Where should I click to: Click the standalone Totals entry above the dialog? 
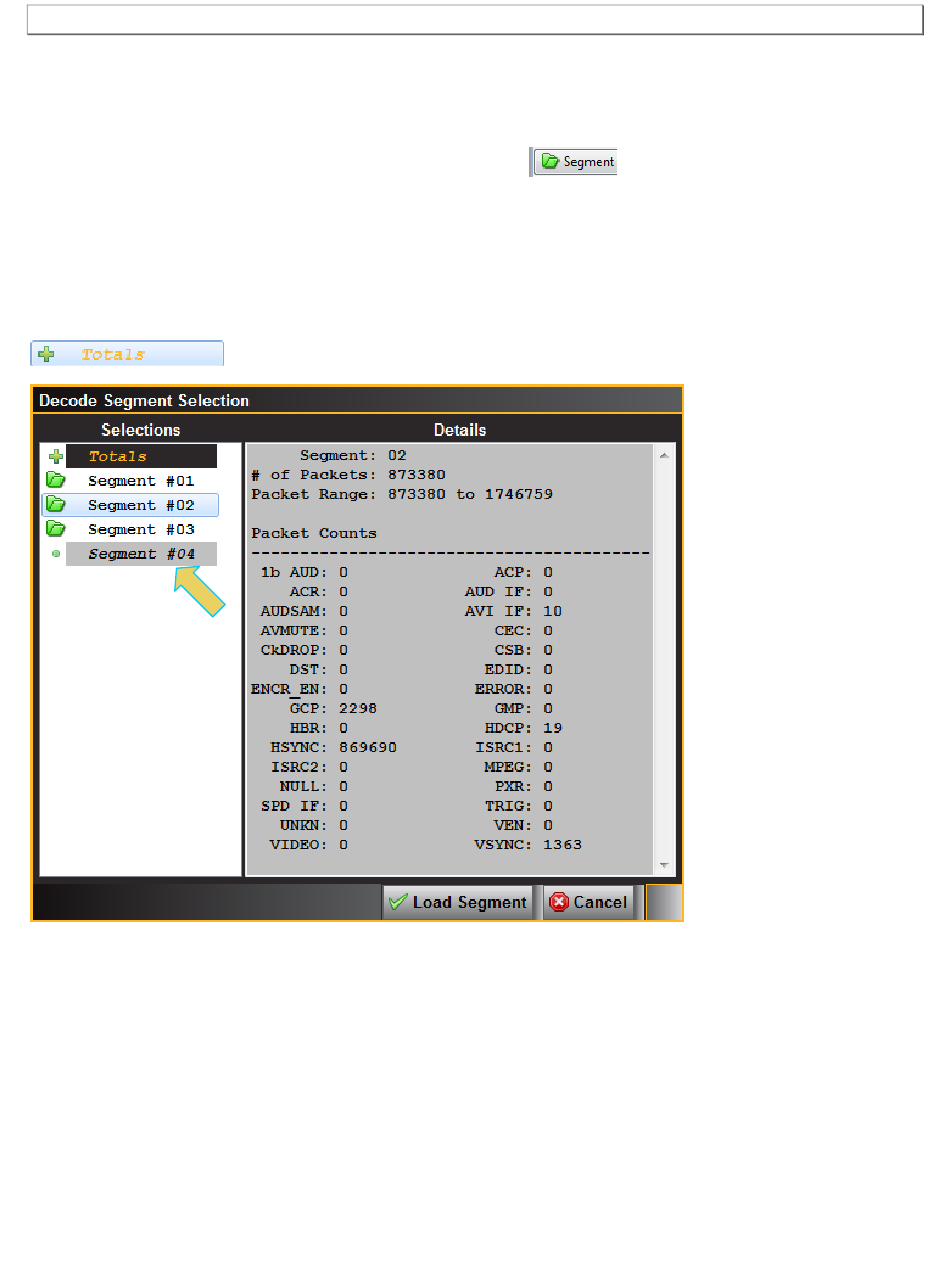[127, 354]
